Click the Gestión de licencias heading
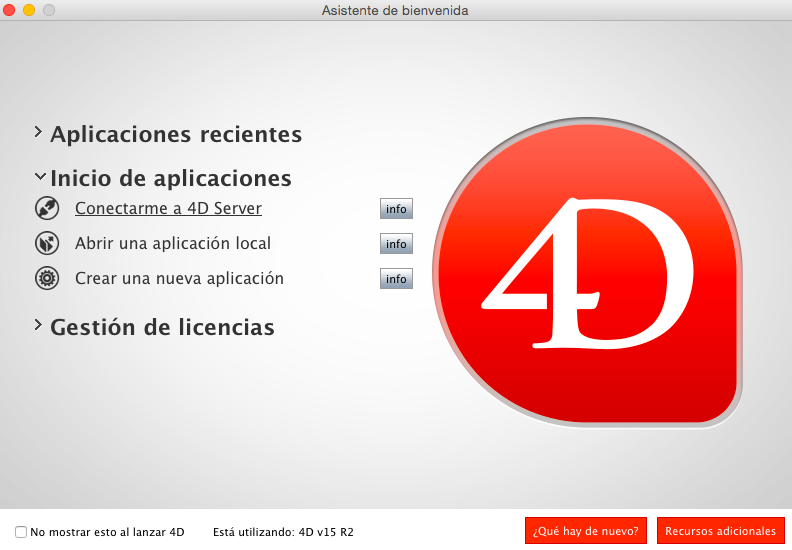 click(162, 327)
